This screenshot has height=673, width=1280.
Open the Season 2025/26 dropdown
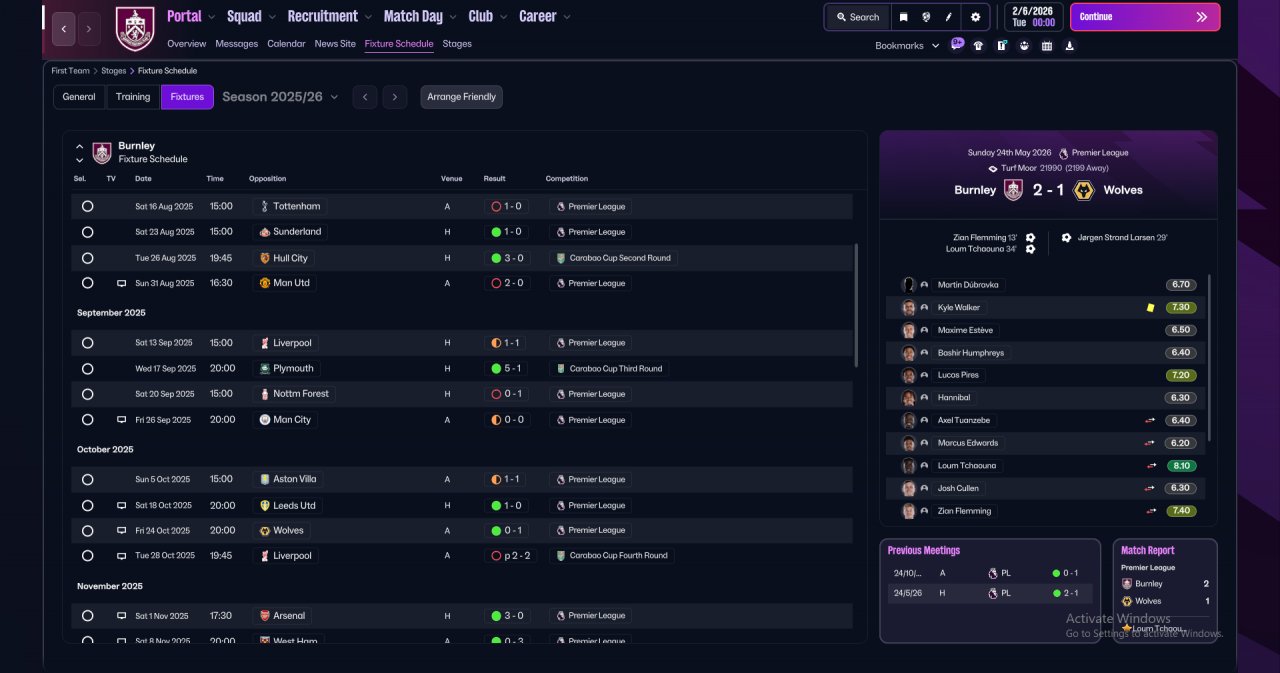point(280,97)
